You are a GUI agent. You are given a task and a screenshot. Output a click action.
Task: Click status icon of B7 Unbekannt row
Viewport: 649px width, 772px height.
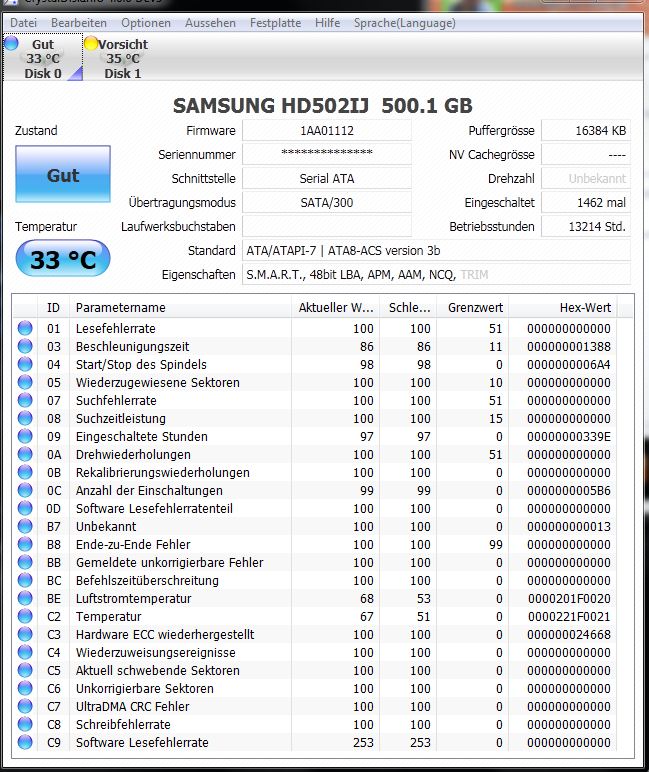pyautogui.click(x=25, y=526)
